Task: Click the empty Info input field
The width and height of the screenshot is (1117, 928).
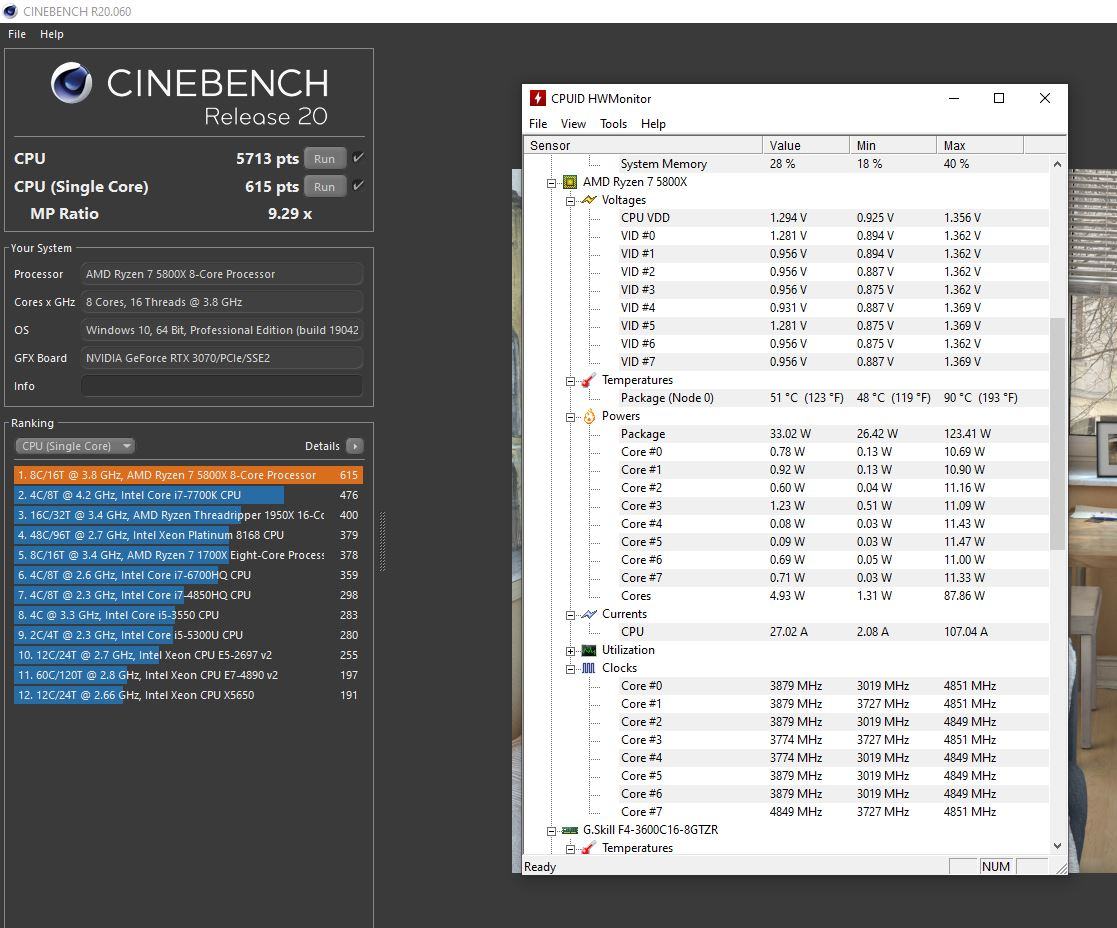Action: click(222, 386)
